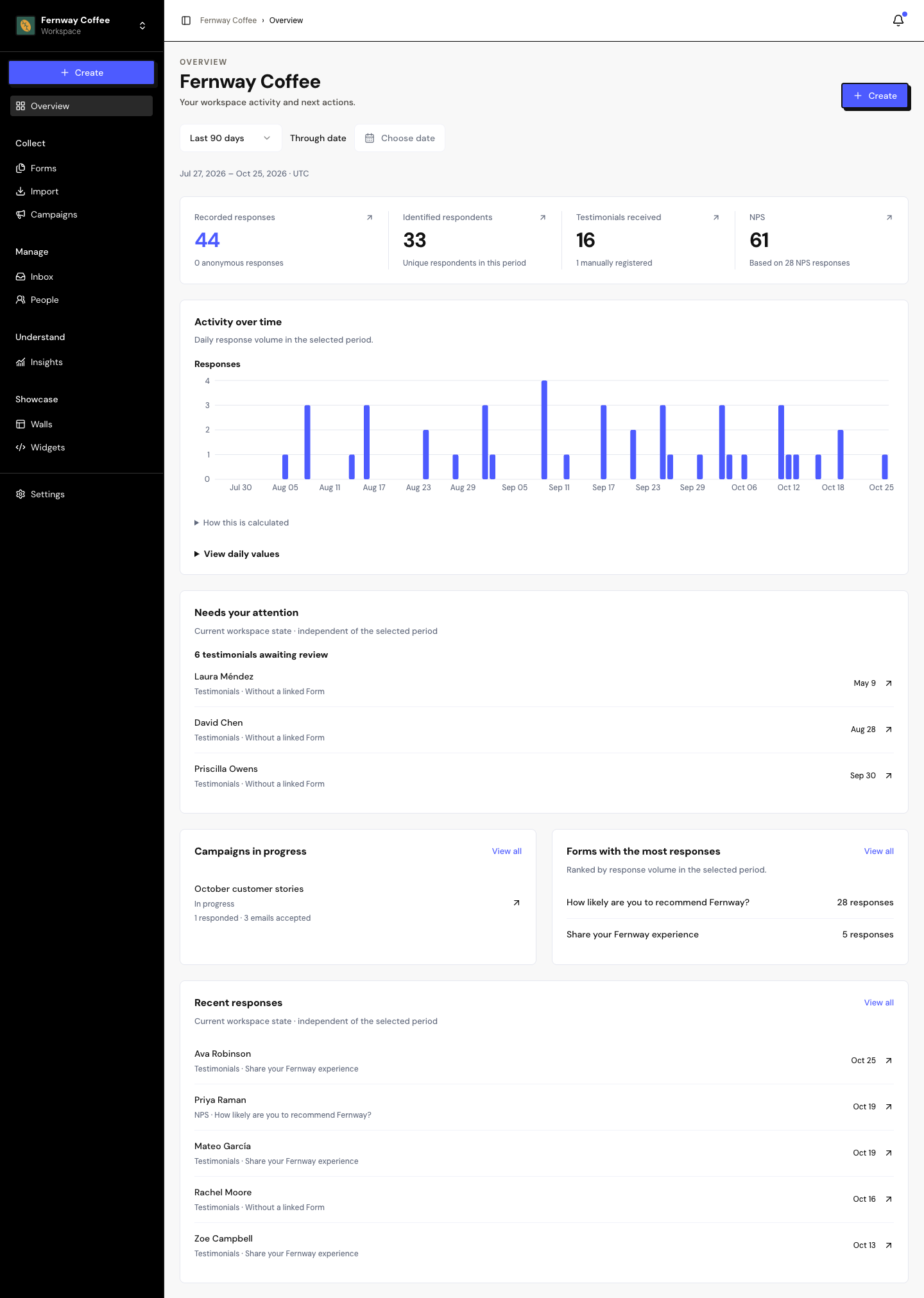The width and height of the screenshot is (924, 1298).
Task: Go to Overview in sidebar
Action: 81,106
